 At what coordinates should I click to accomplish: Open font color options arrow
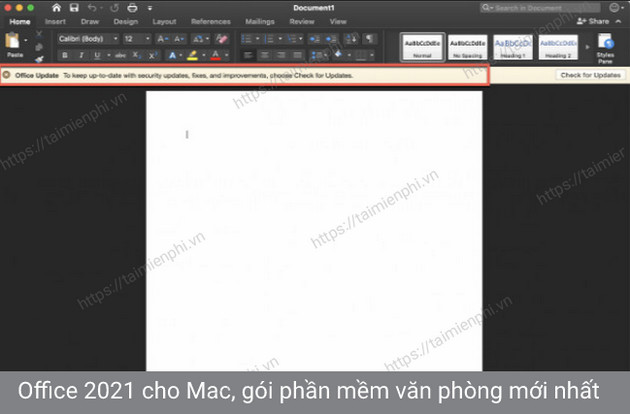pyautogui.click(x=227, y=55)
